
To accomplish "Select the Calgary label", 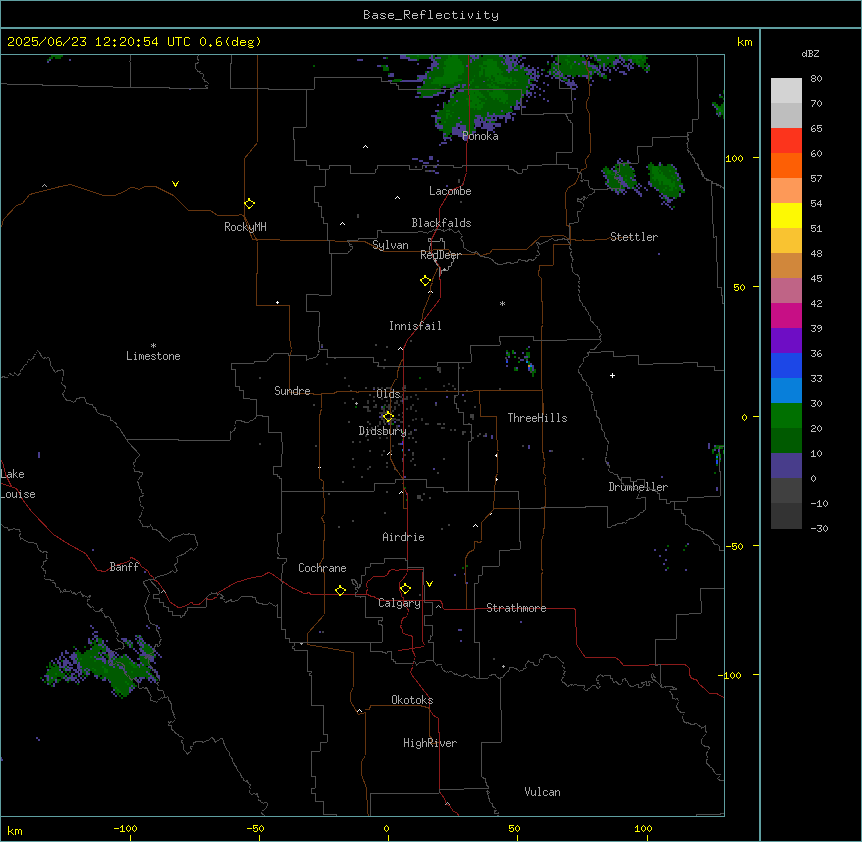I will coord(399,603).
